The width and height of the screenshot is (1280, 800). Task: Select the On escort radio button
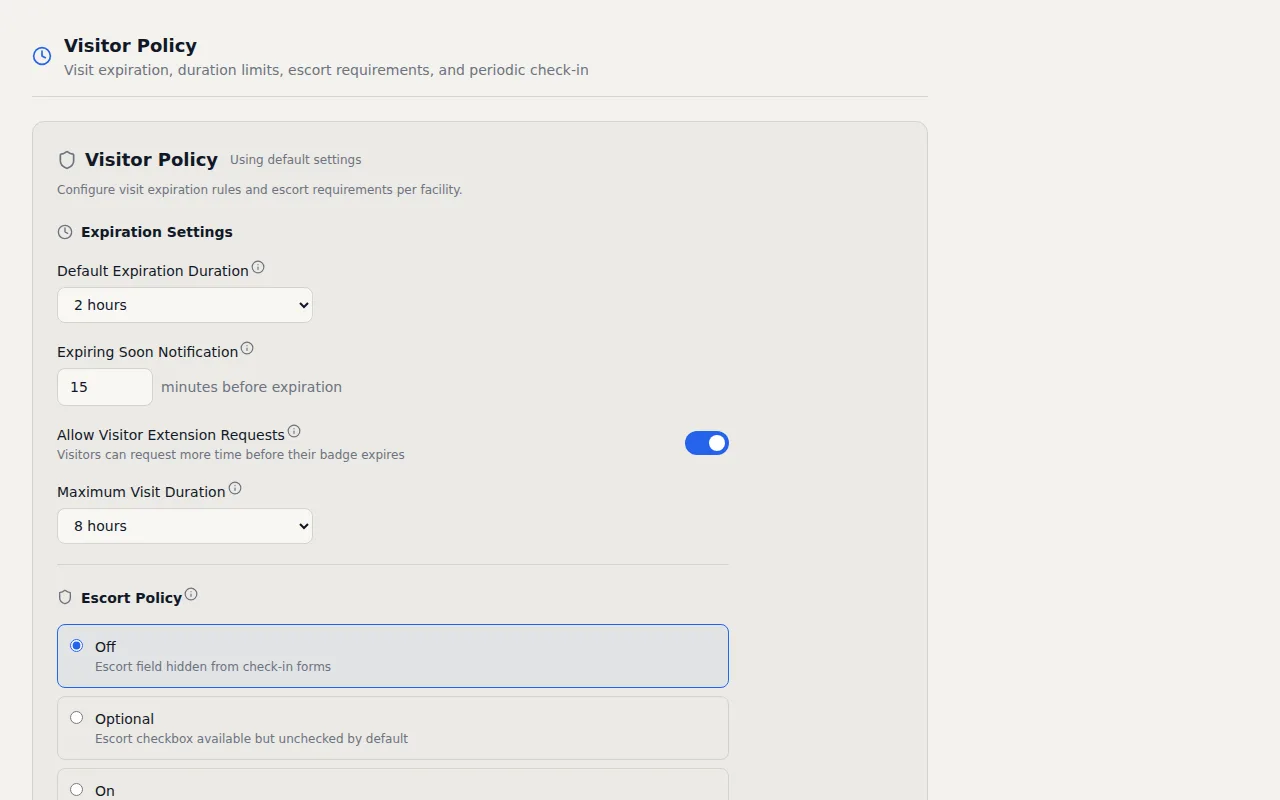tap(76, 788)
